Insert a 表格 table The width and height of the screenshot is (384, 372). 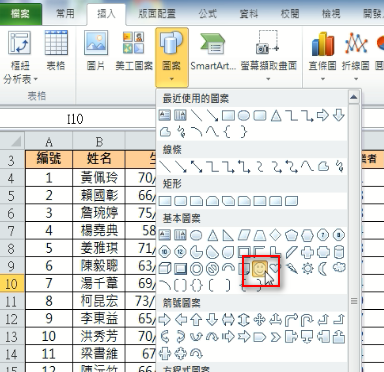pos(56,51)
